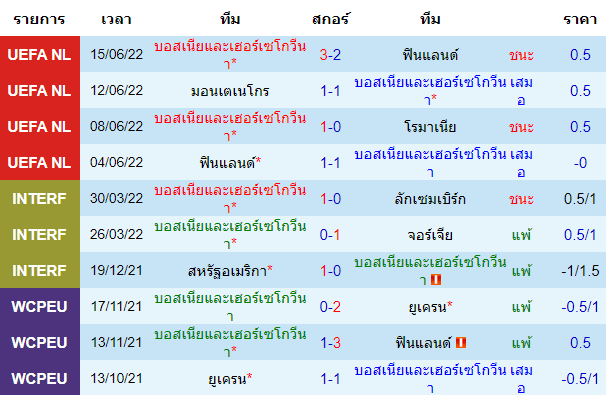Click home team ยูเครน* on 13/10/21

(x=230, y=379)
